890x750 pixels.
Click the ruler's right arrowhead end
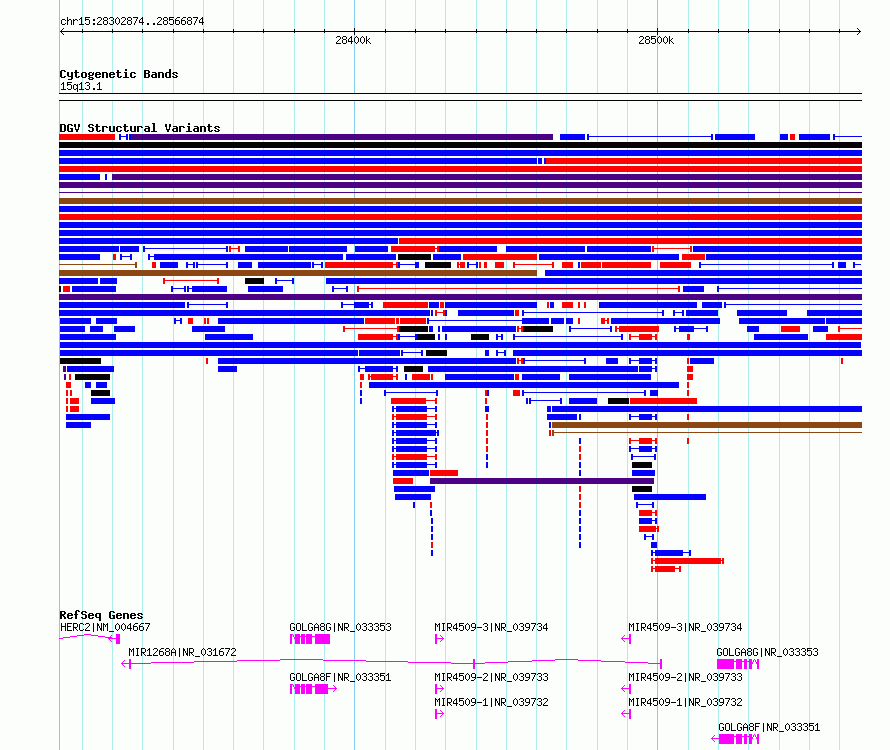[x=859, y=31]
